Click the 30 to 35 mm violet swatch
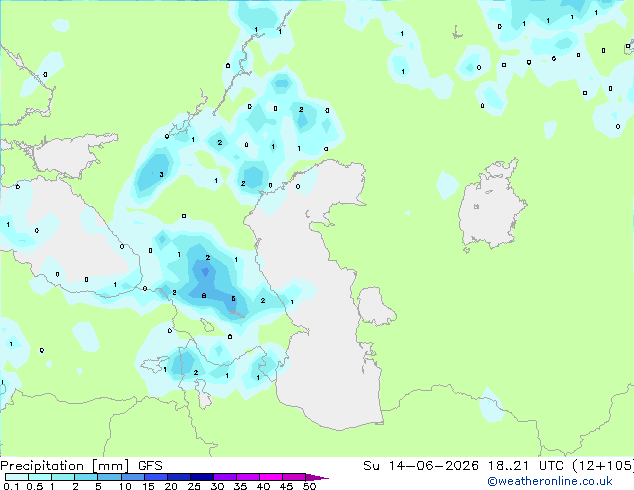This screenshot has width=634, height=490. tap(225, 477)
